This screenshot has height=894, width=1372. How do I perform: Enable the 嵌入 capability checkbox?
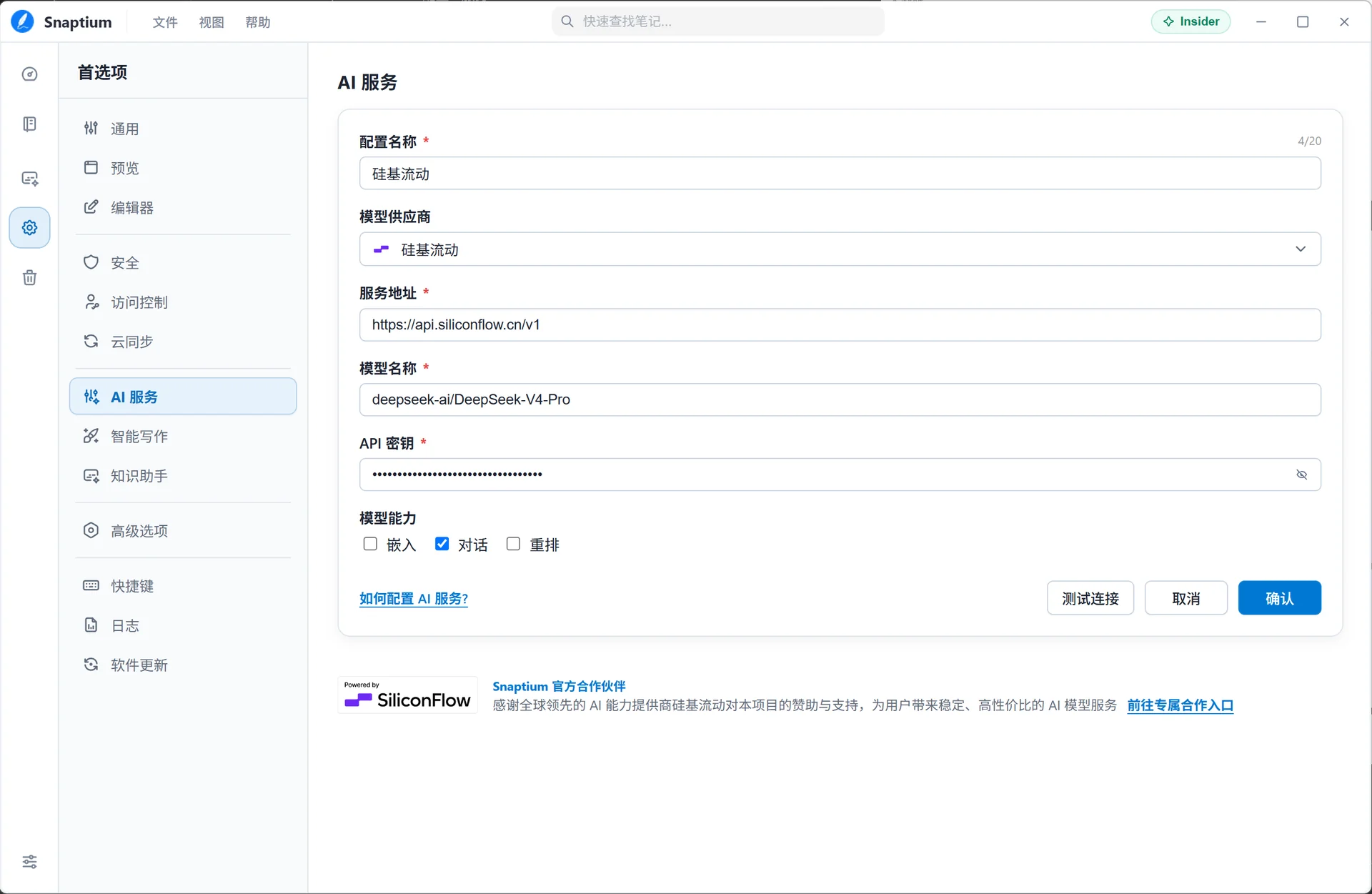pyautogui.click(x=370, y=544)
